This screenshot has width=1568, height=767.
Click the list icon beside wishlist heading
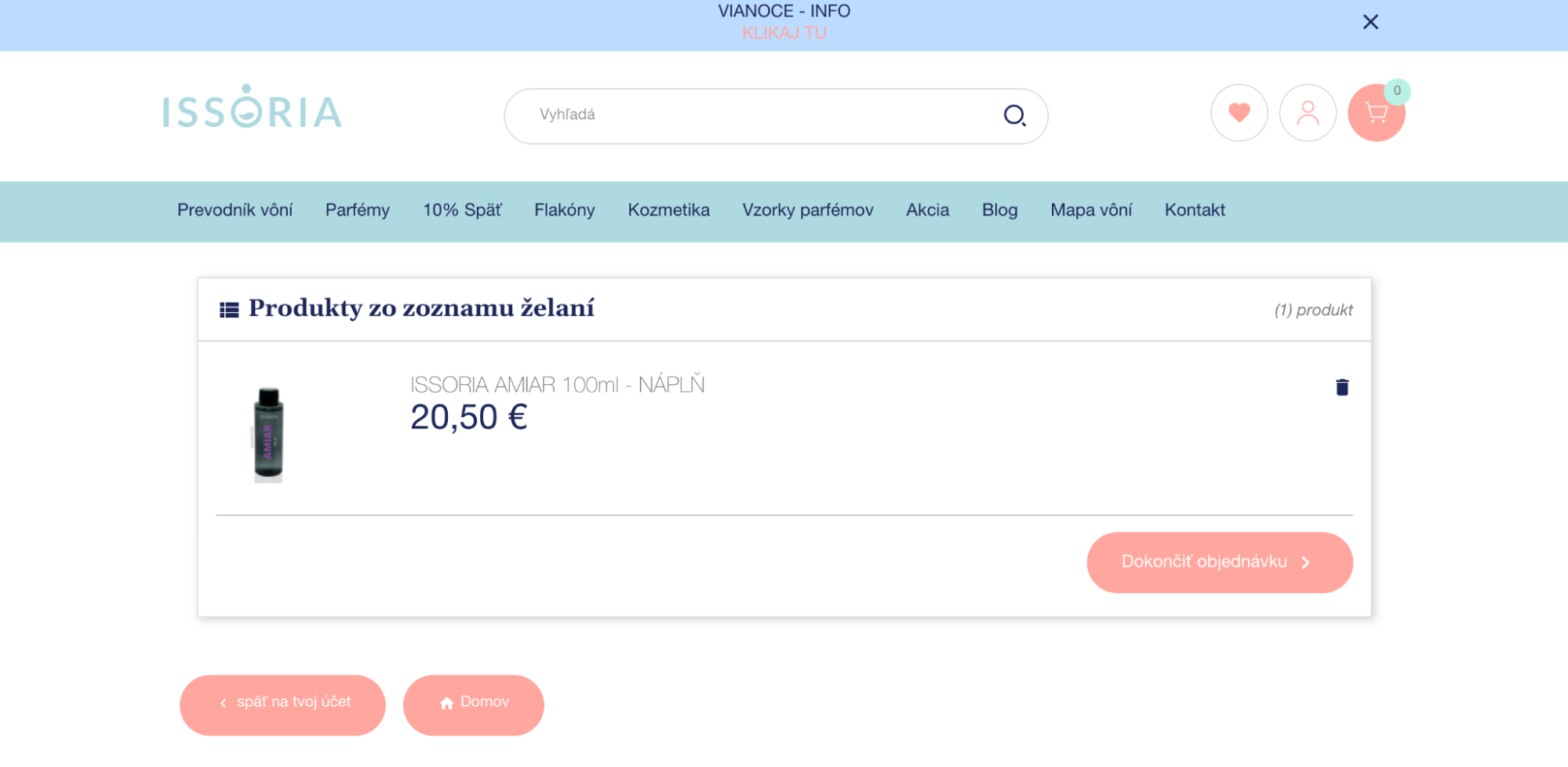click(228, 308)
